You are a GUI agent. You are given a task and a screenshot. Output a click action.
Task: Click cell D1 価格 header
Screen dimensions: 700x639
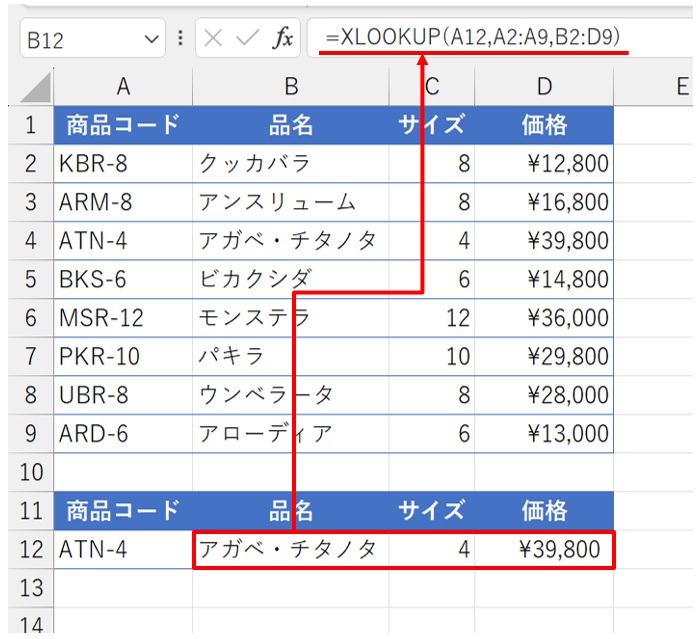[x=544, y=125]
